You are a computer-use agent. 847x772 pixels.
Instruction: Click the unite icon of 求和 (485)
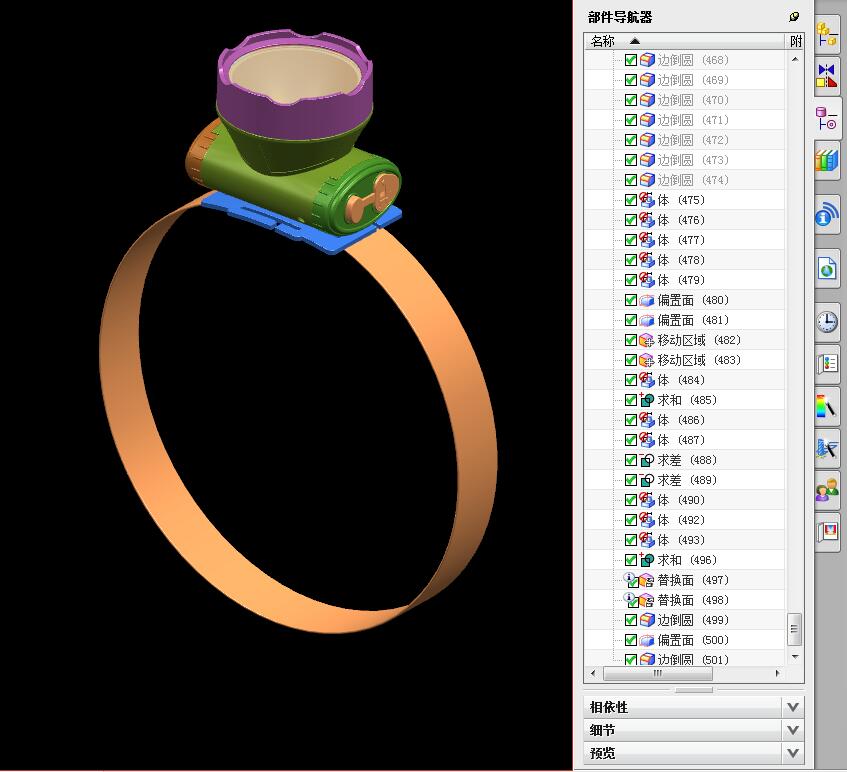tap(647, 400)
